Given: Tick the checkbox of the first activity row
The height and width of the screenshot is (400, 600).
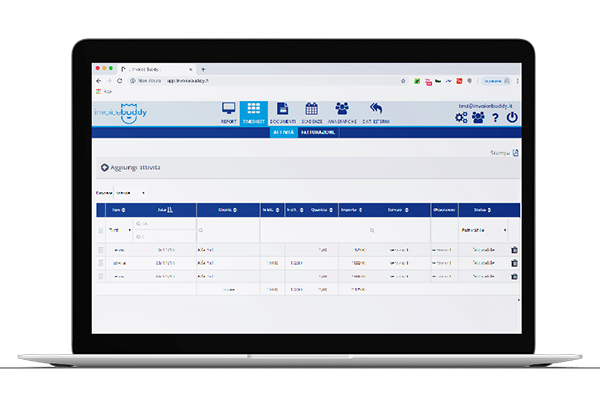Looking at the screenshot, I should tap(101, 250).
